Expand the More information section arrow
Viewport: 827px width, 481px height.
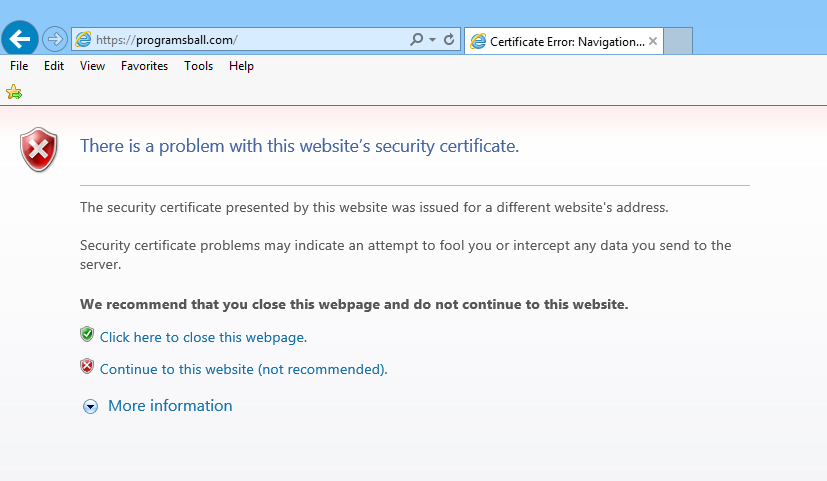tap(91, 407)
